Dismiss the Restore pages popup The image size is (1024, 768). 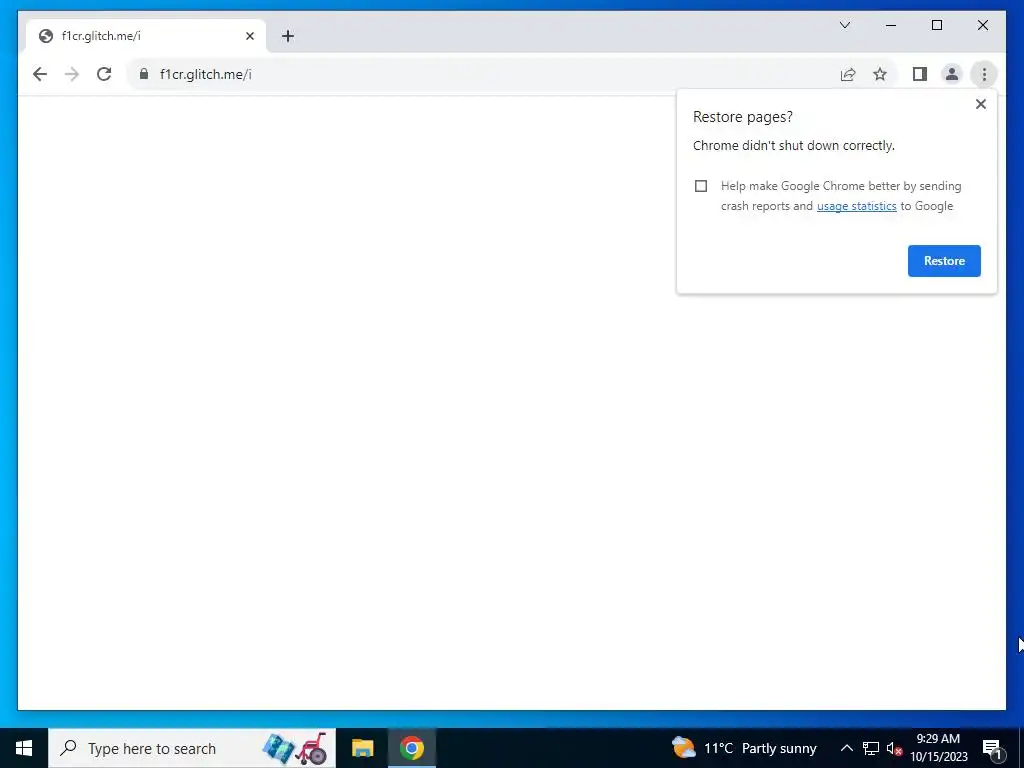pos(980,104)
